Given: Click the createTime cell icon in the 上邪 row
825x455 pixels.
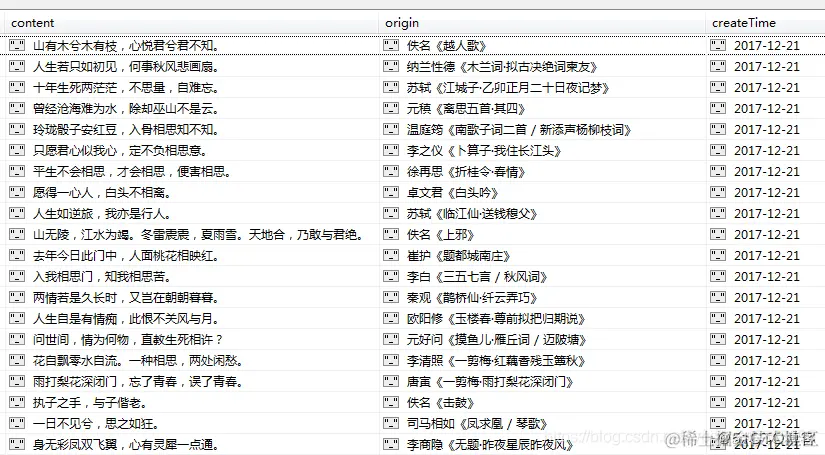Looking at the screenshot, I should [x=718, y=235].
